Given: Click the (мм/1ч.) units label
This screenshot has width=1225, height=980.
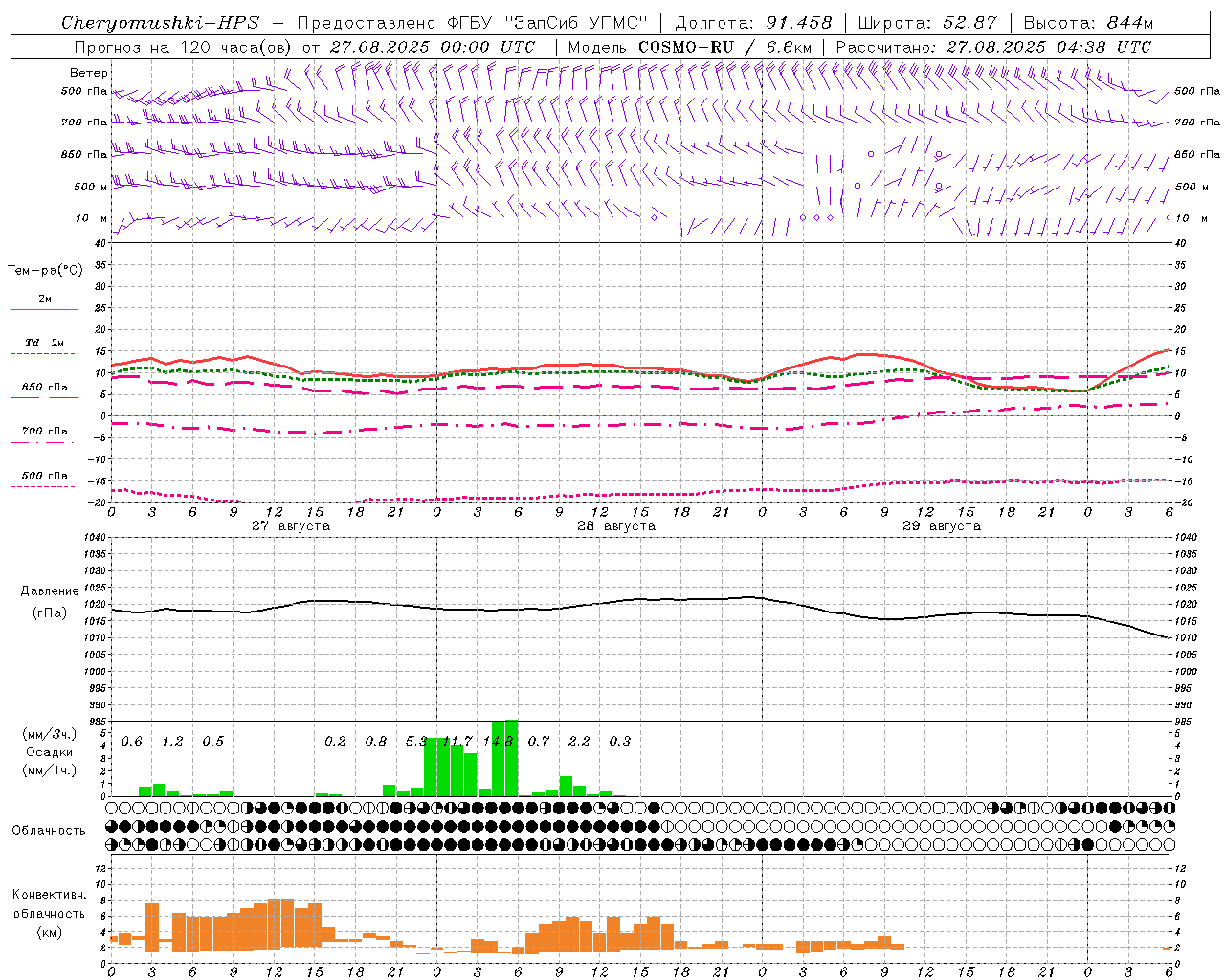Looking at the screenshot, I should click(50, 770).
